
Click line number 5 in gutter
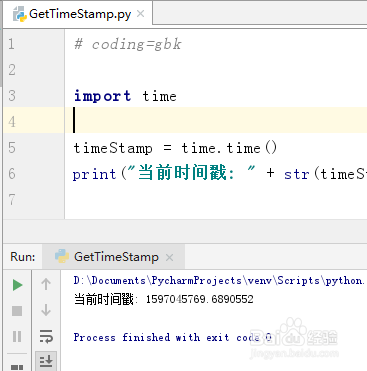pyautogui.click(x=12, y=148)
